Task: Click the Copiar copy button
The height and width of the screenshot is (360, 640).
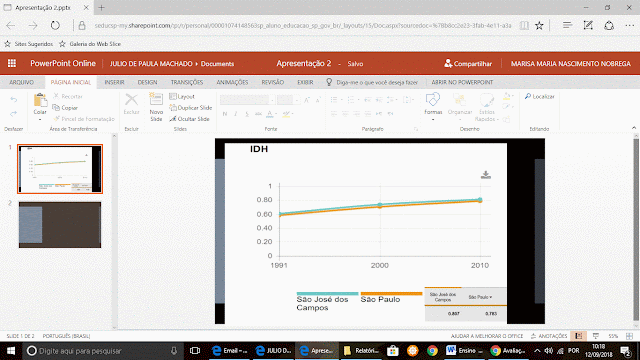Action: click(x=65, y=108)
